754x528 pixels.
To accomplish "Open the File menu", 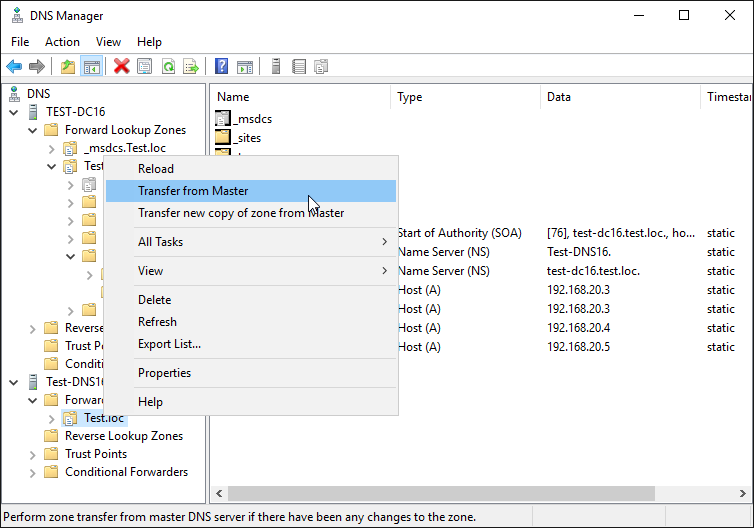I will (20, 42).
